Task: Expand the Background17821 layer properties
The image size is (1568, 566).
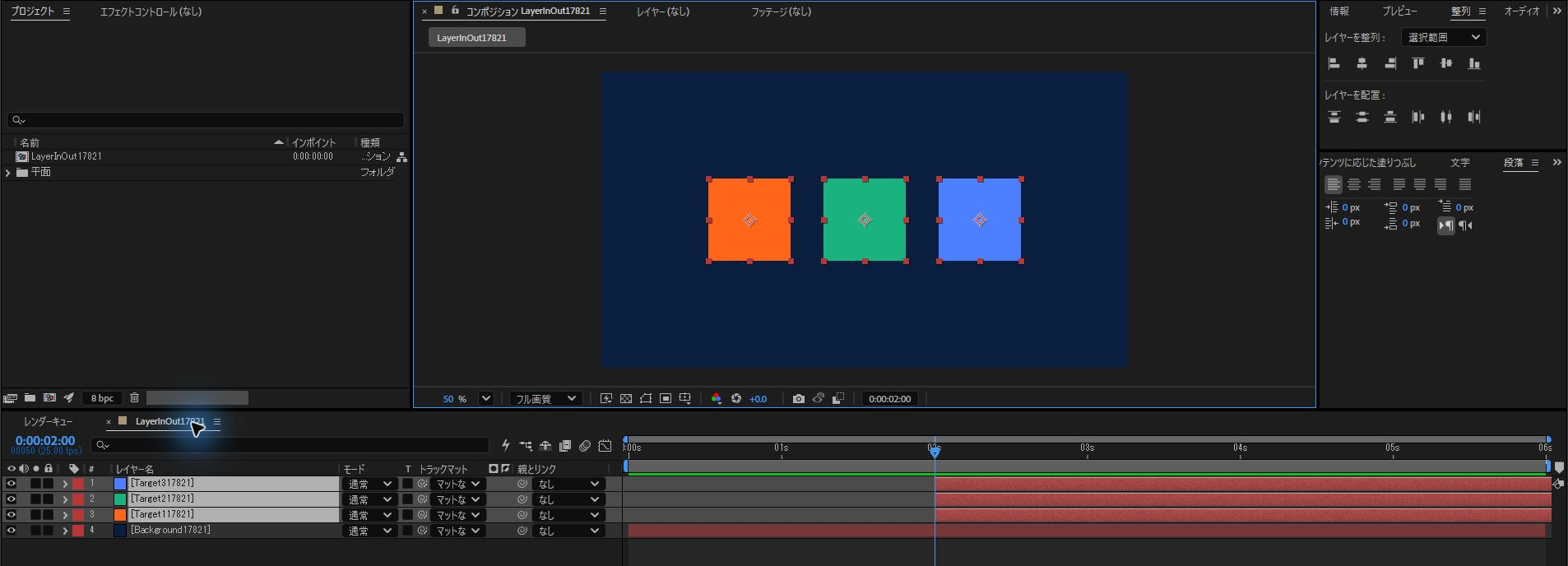Action: [x=65, y=531]
